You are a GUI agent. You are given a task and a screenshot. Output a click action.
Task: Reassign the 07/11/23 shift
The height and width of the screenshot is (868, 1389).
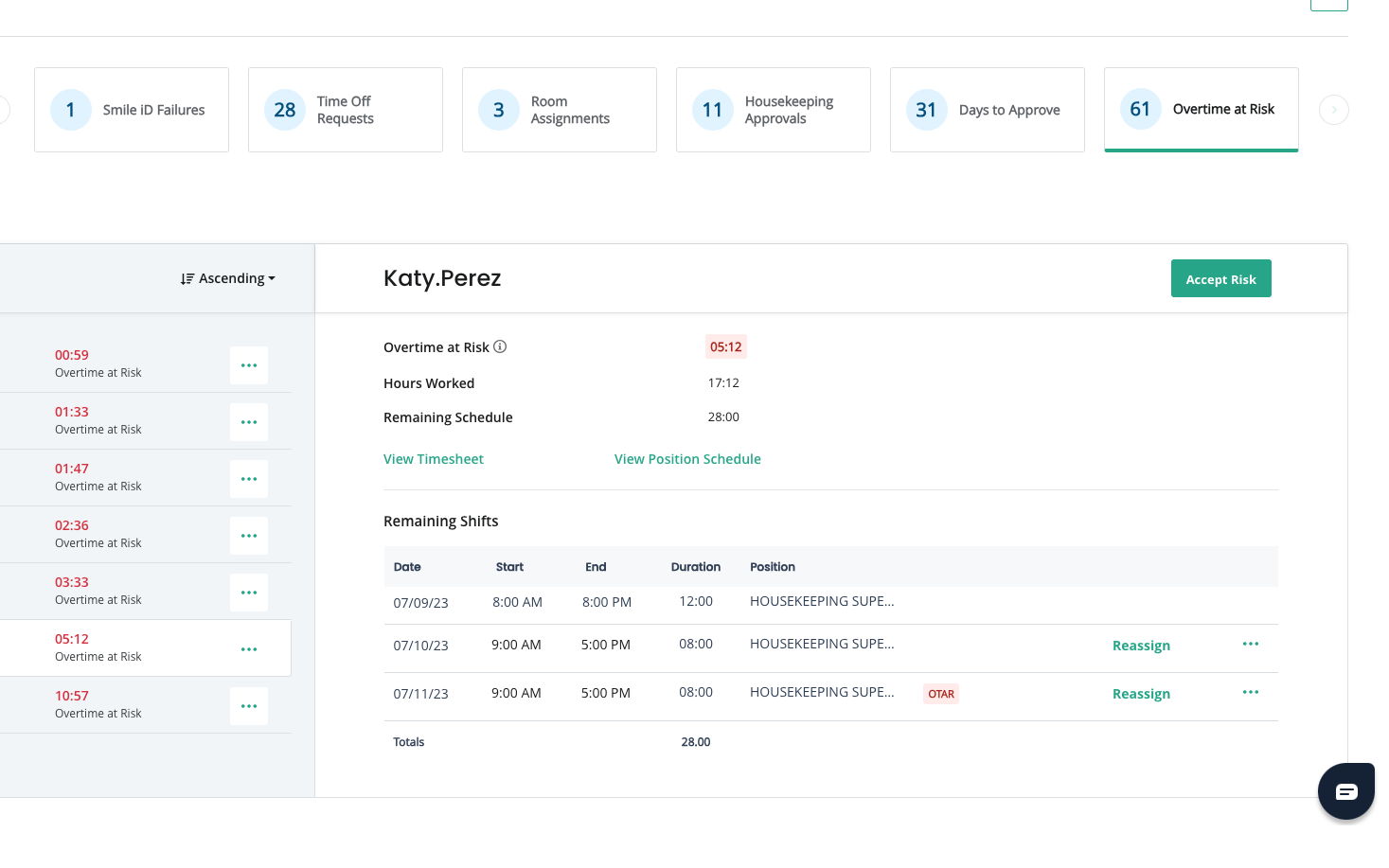1141,694
